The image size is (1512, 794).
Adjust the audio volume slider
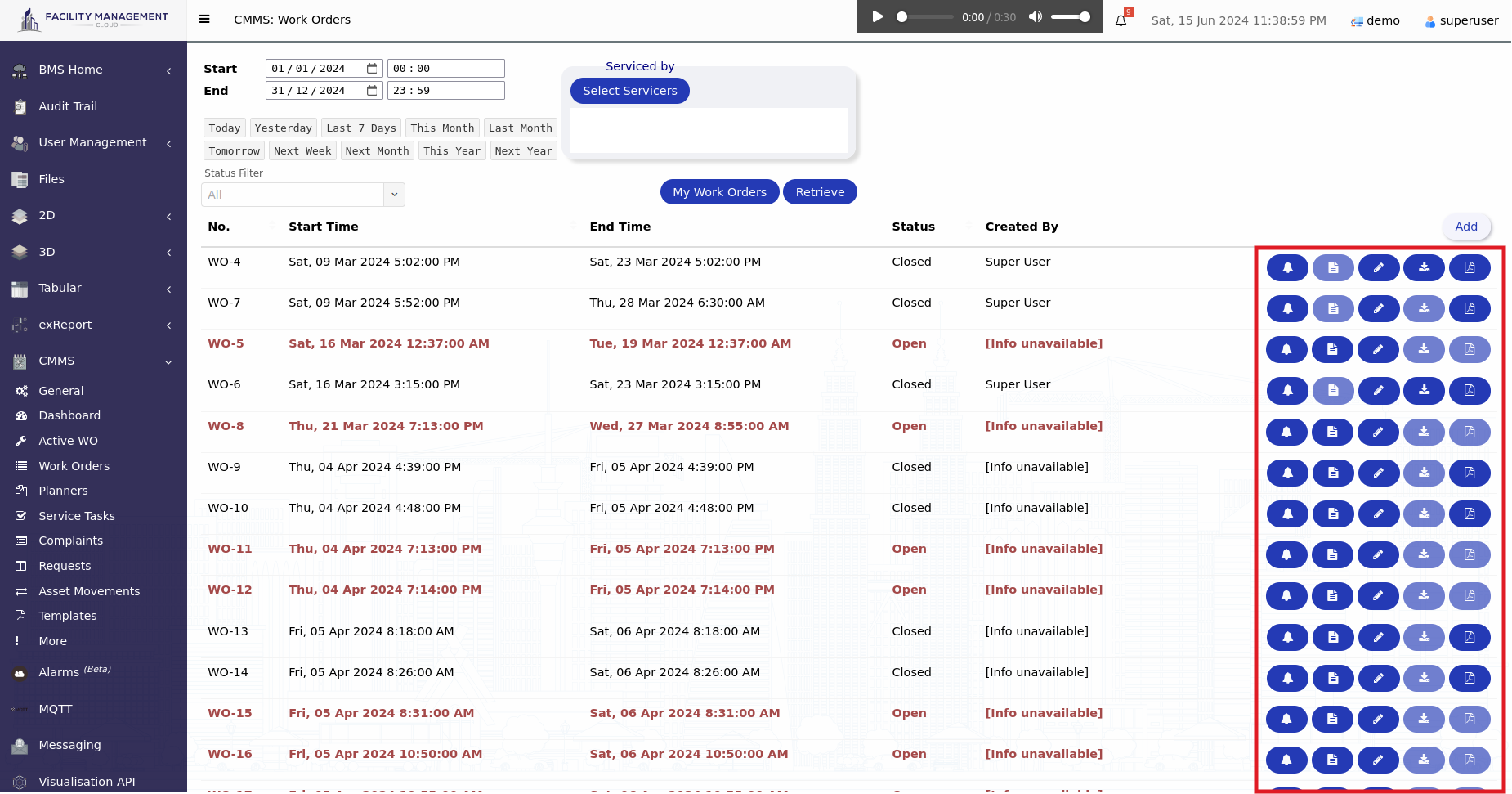[1071, 16]
